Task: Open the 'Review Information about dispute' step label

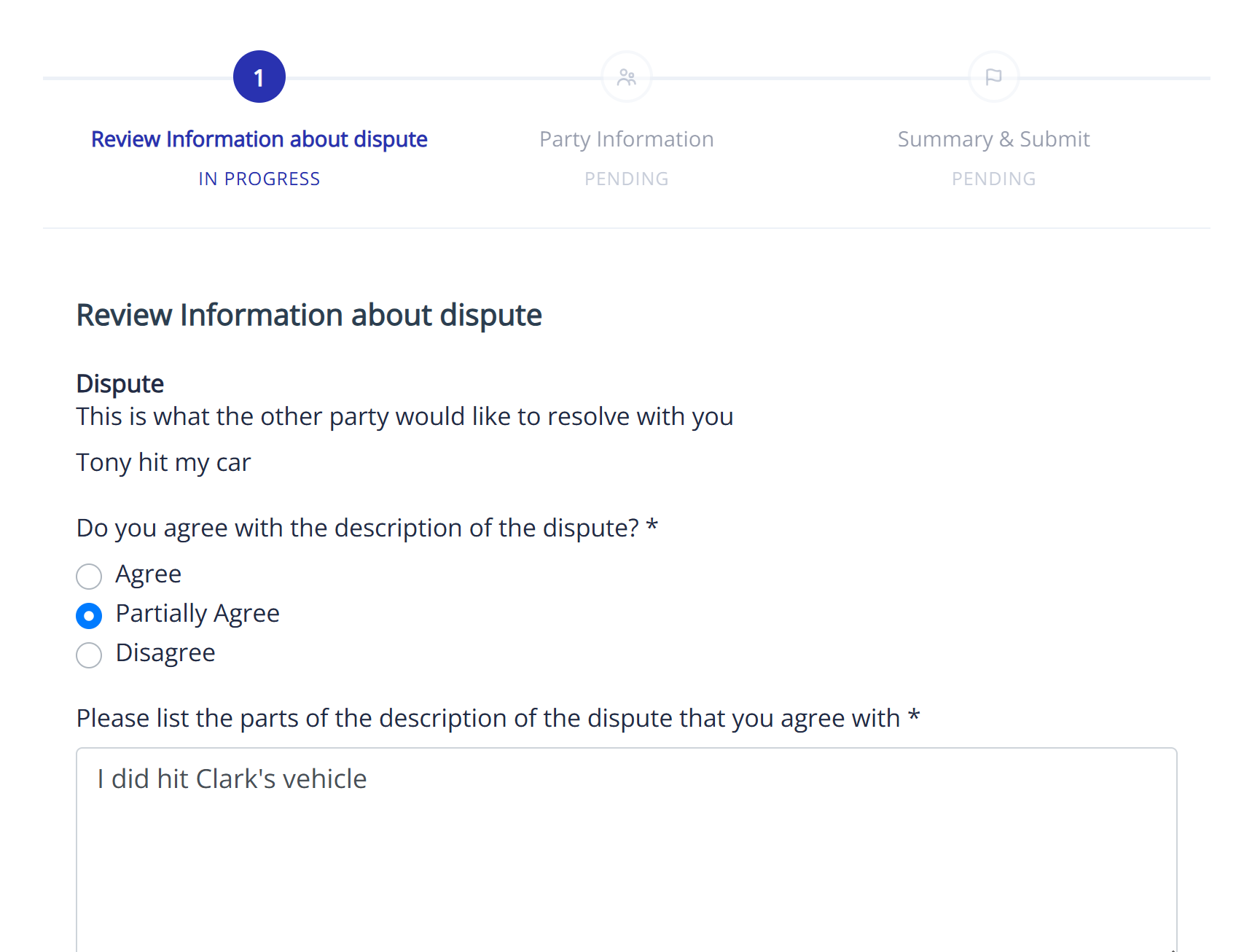Action: (259, 139)
